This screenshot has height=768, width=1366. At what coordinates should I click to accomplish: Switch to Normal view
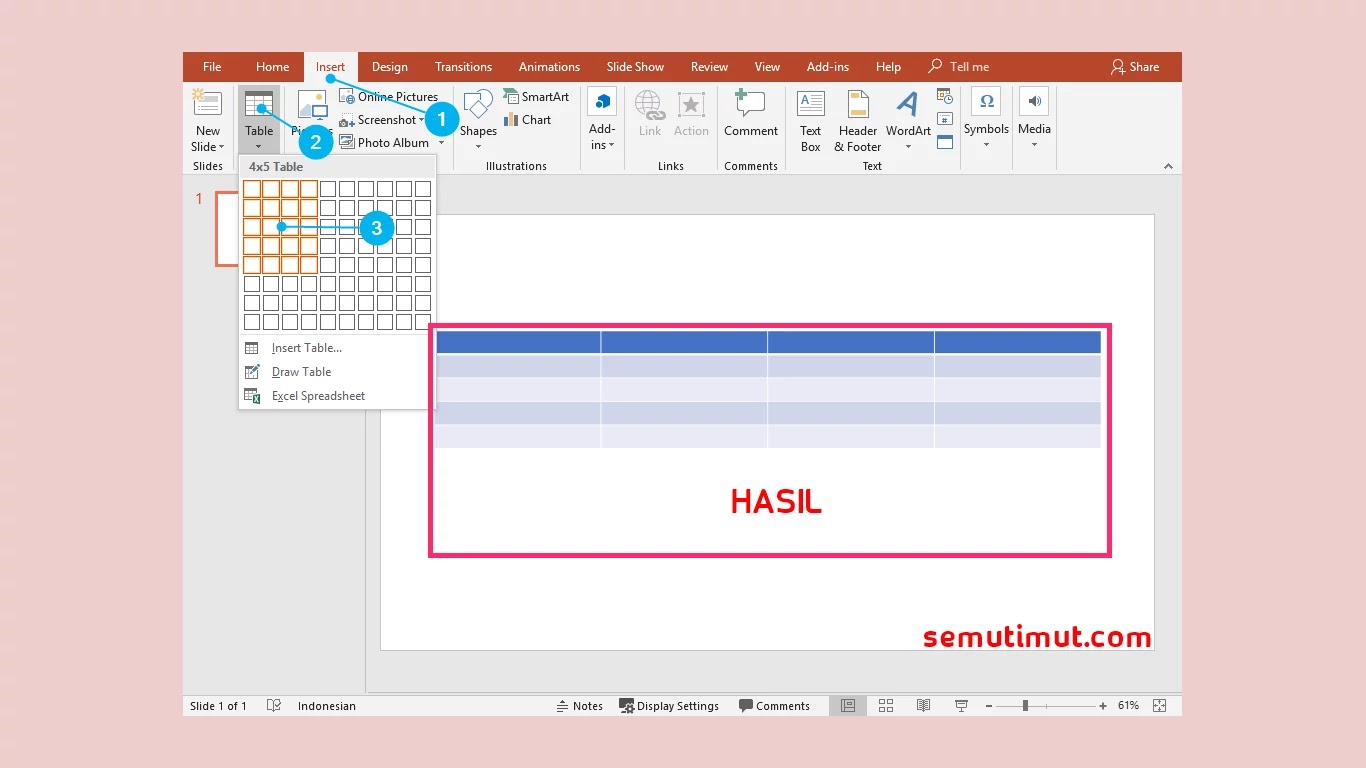(x=848, y=705)
